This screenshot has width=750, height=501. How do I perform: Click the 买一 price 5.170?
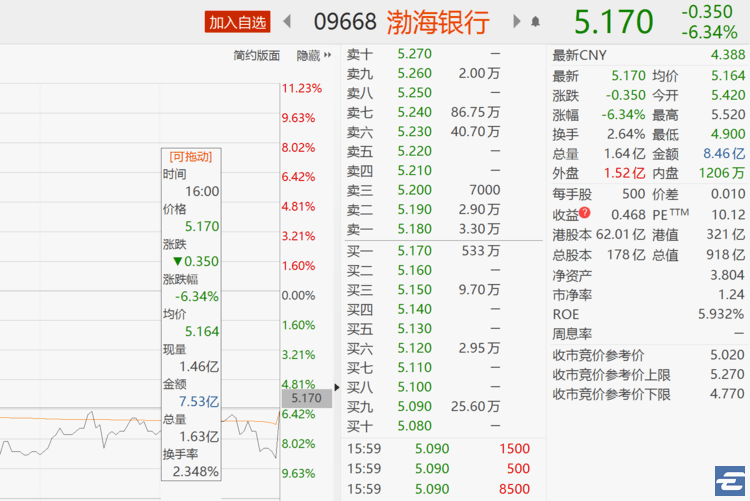pyautogui.click(x=414, y=251)
